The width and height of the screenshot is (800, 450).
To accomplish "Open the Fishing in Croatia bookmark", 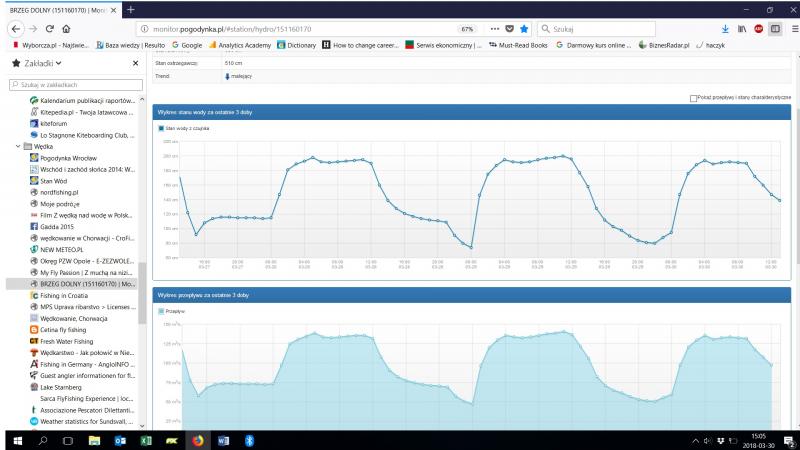I will 64,296.
